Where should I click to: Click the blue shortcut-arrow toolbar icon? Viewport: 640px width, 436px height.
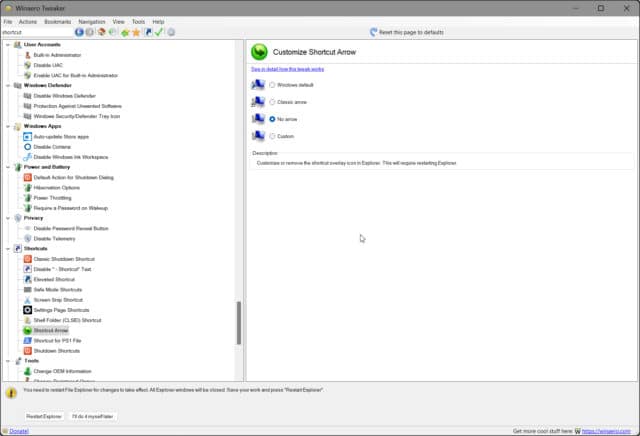[148, 32]
